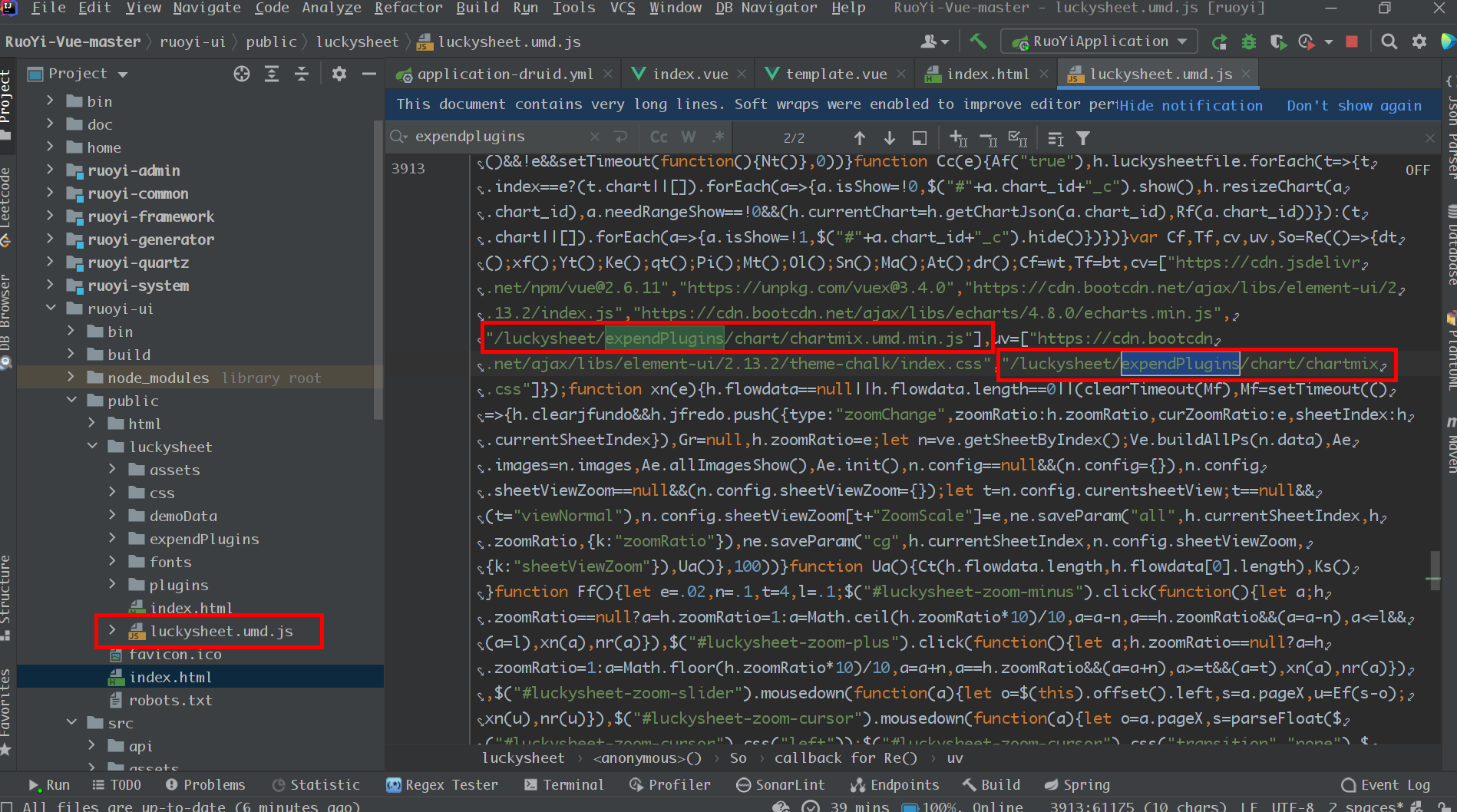Screen dimensions: 1457x812
Task: Go to next search occurrence arrow
Action: 890,137
